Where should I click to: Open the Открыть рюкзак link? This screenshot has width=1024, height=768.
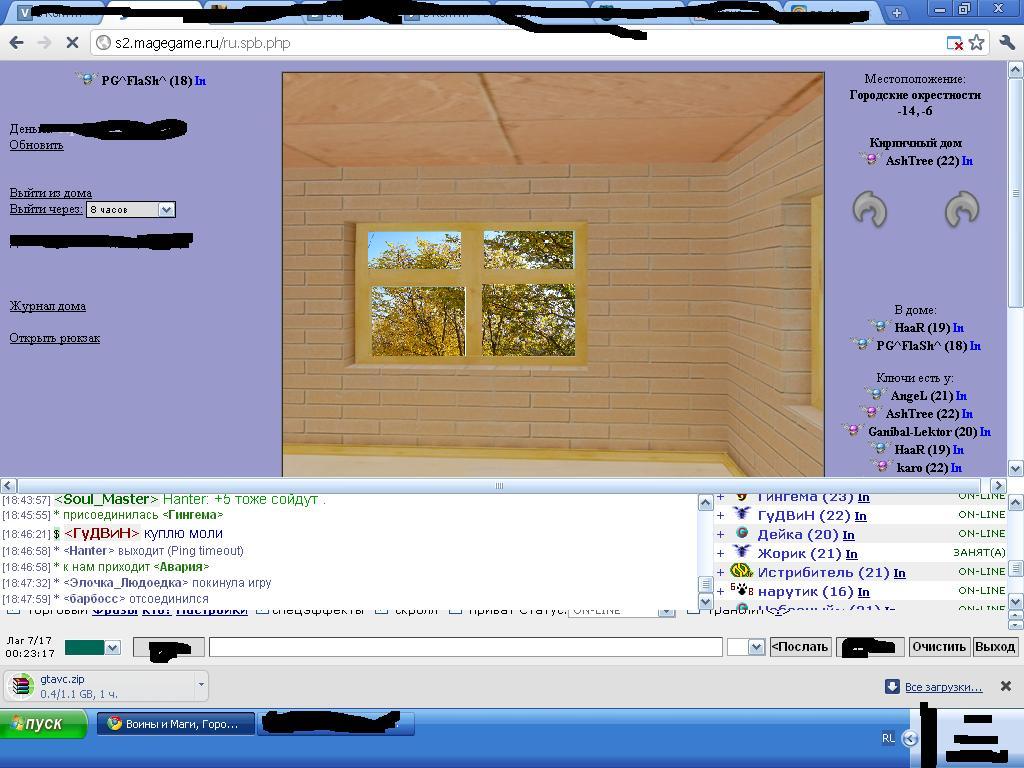click(54, 338)
